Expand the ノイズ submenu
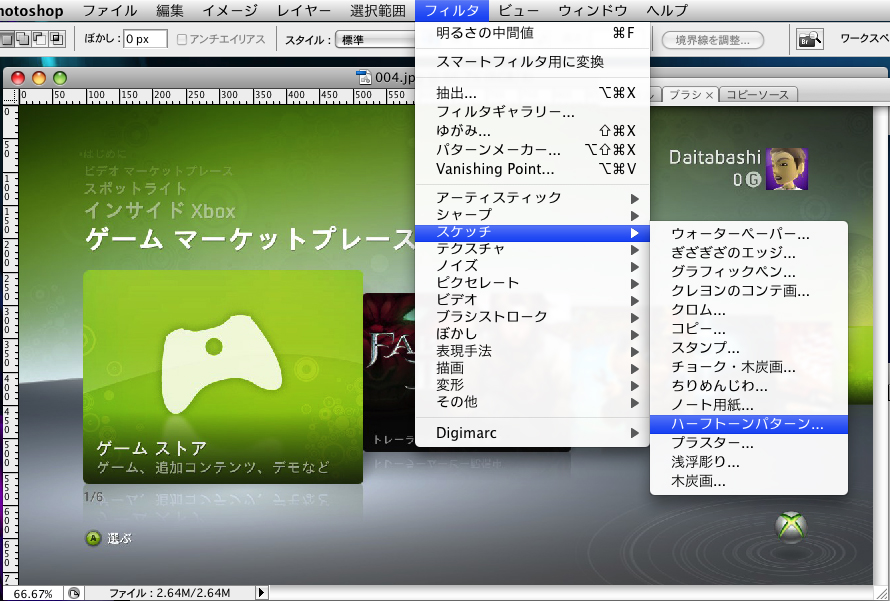Screen dimensions: 890x601 click(532, 266)
